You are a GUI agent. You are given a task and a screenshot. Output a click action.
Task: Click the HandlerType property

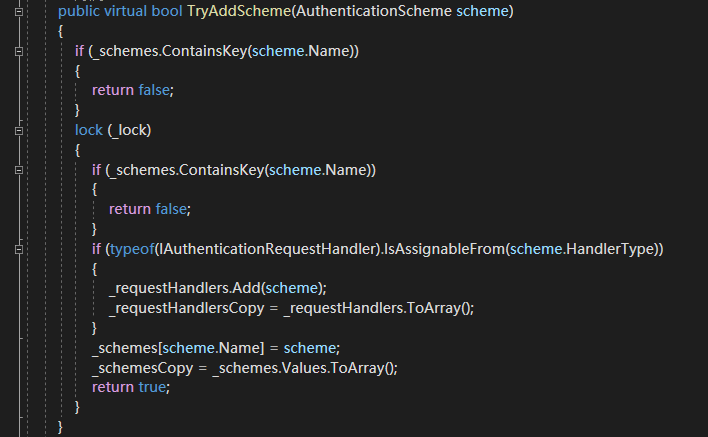click(x=613, y=248)
